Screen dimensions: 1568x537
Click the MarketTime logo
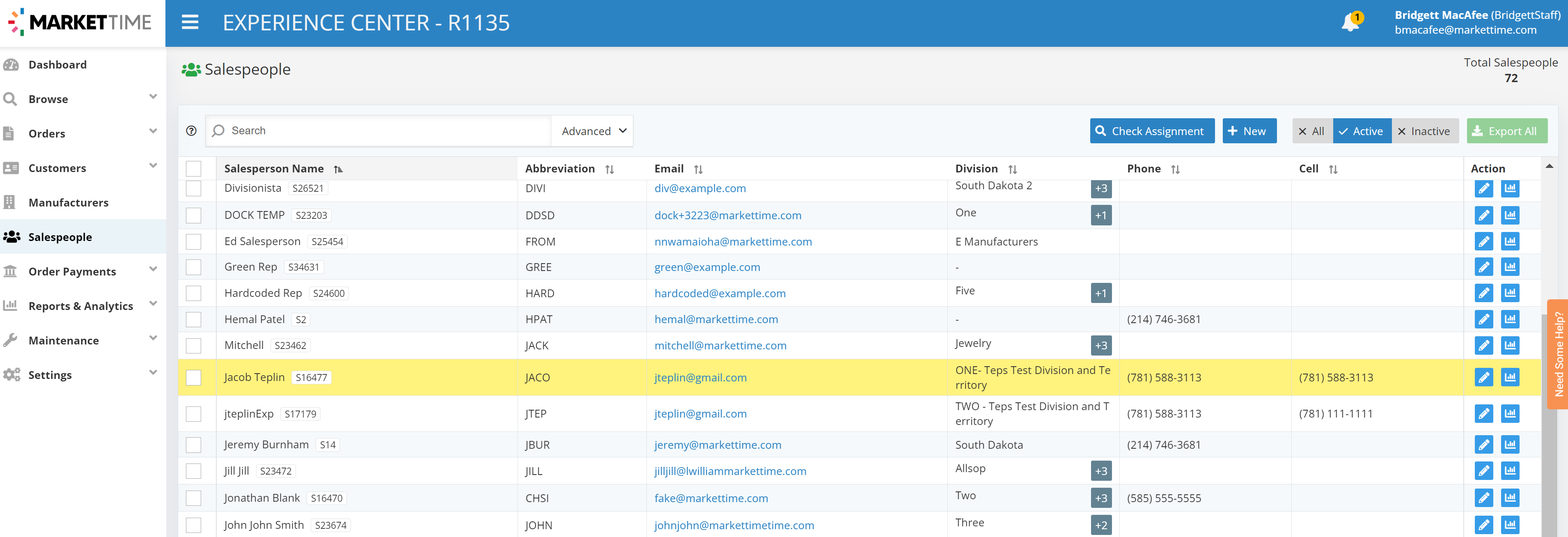pyautogui.click(x=80, y=23)
